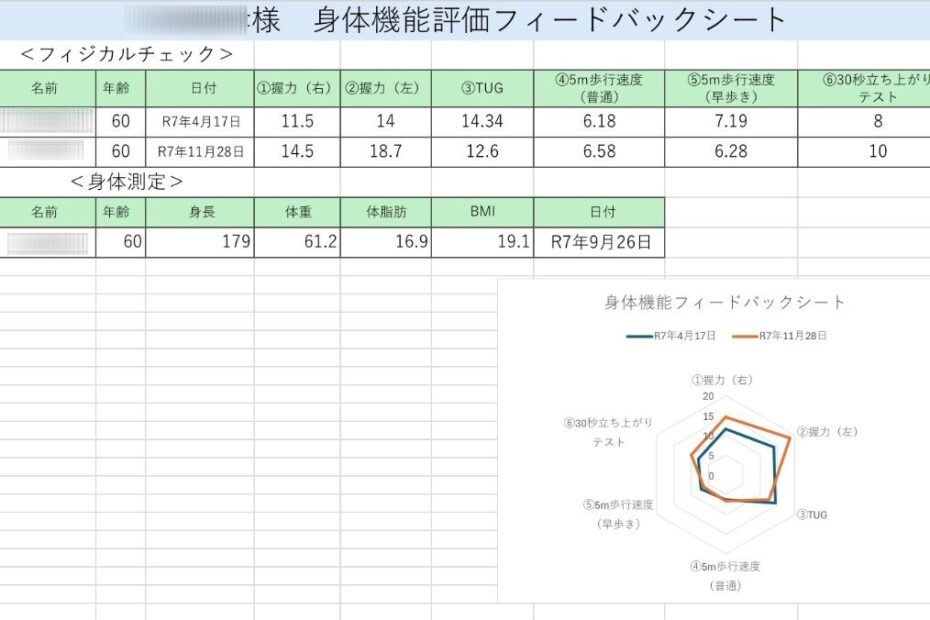Select the ③TUG table header cell

(x=482, y=88)
